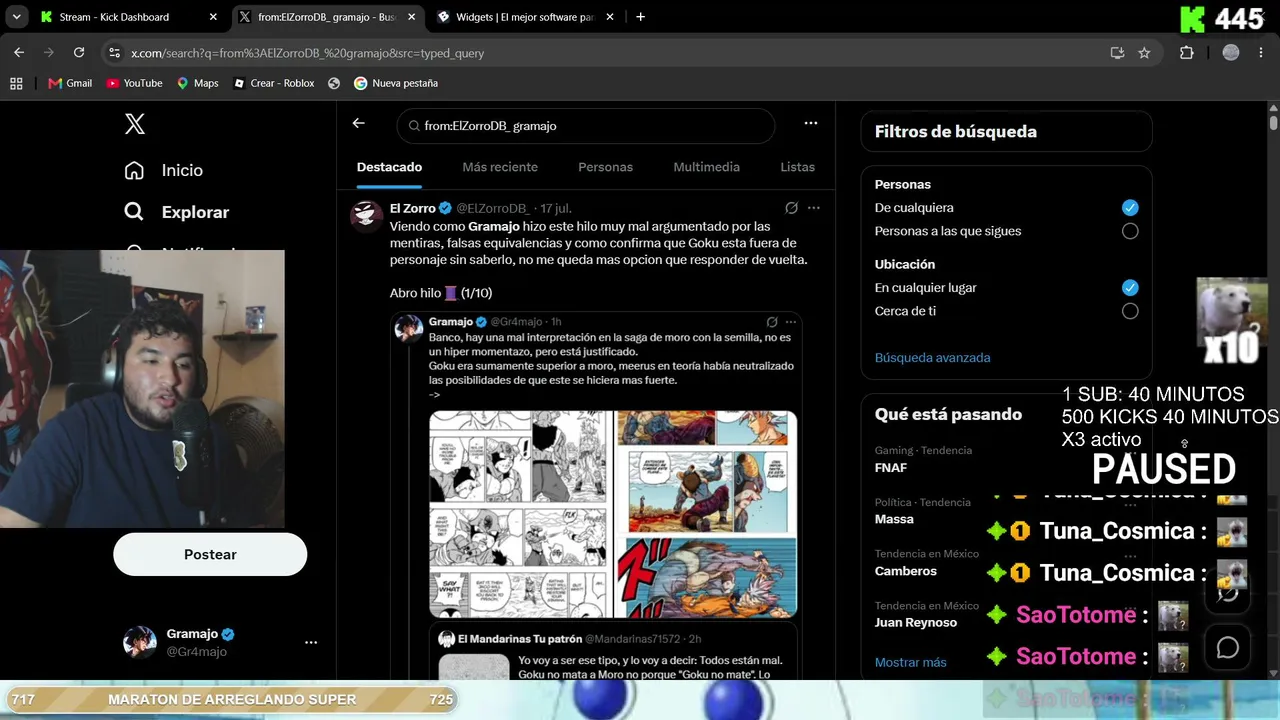Go to Inicio in the sidebar
The height and width of the screenshot is (720, 1280).
point(164,170)
